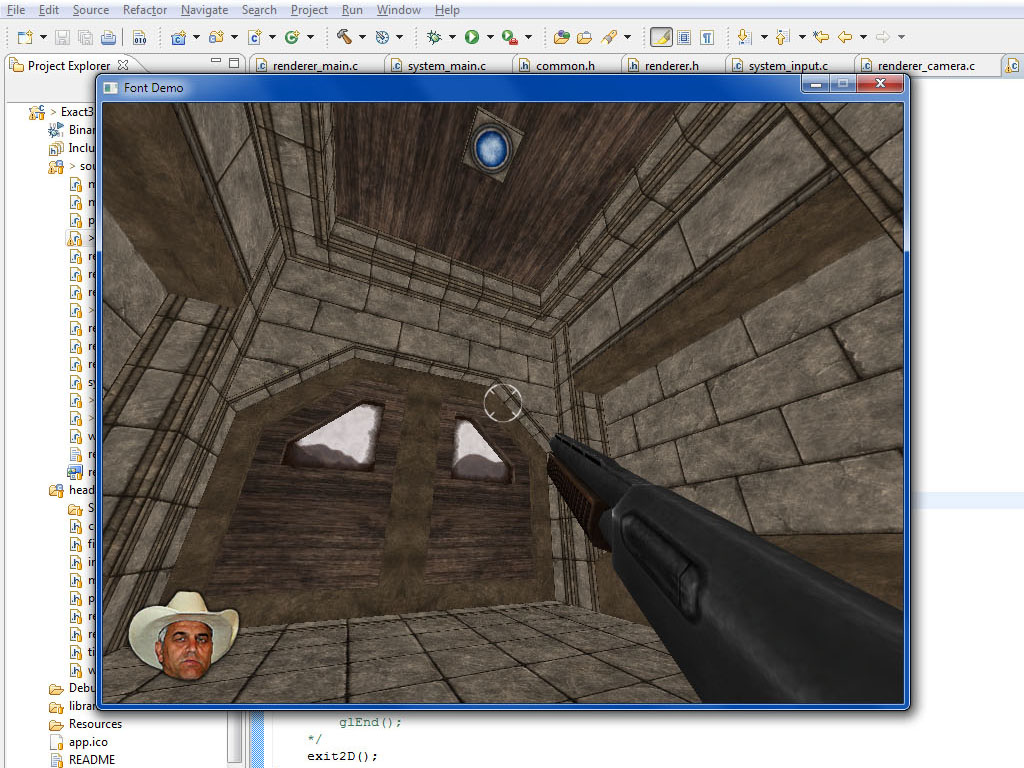The width and height of the screenshot is (1024, 768).
Task: Open the Debug dropdown arrow
Action: (x=452, y=37)
